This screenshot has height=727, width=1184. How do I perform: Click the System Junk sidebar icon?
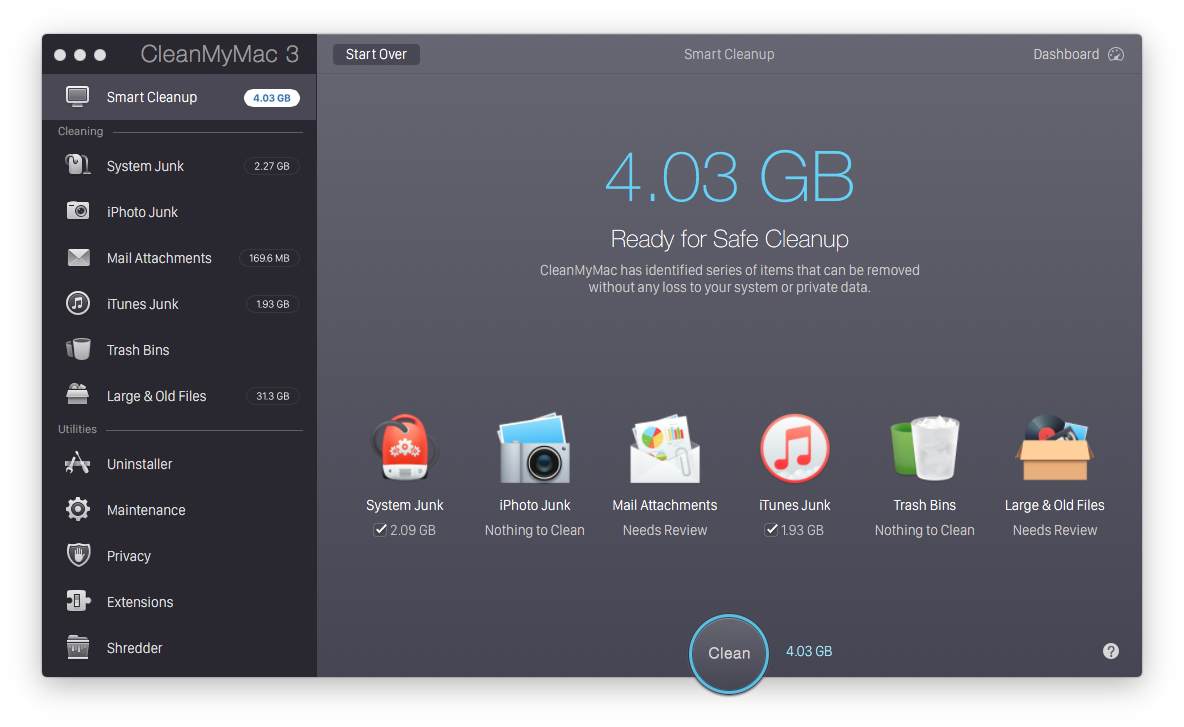coord(77,165)
